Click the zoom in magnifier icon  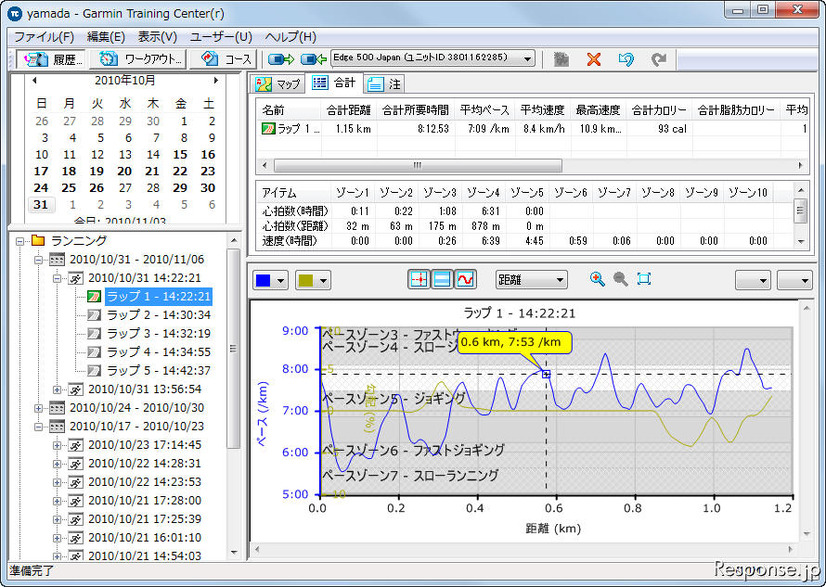(597, 279)
